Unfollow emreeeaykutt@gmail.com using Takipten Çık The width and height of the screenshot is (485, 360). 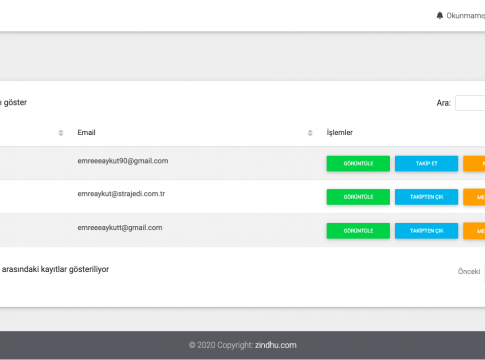[x=426, y=231]
